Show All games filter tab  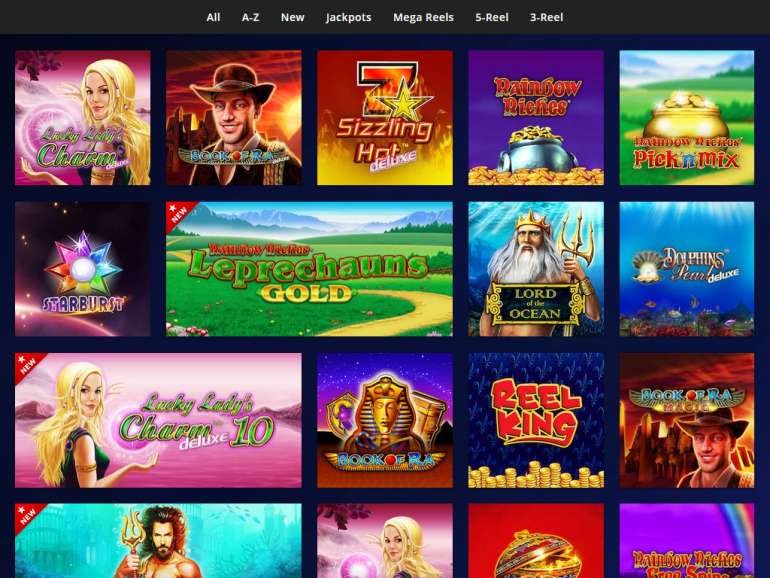213,17
